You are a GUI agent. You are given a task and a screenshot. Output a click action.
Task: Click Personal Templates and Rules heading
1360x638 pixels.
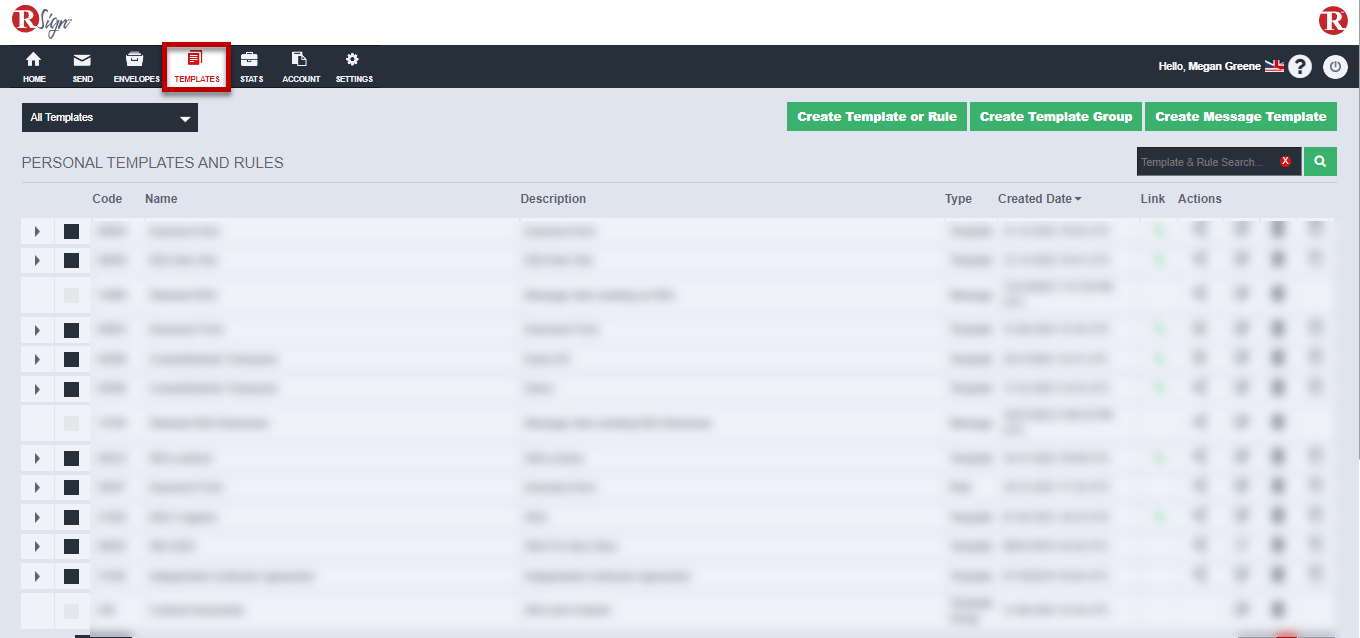(153, 162)
